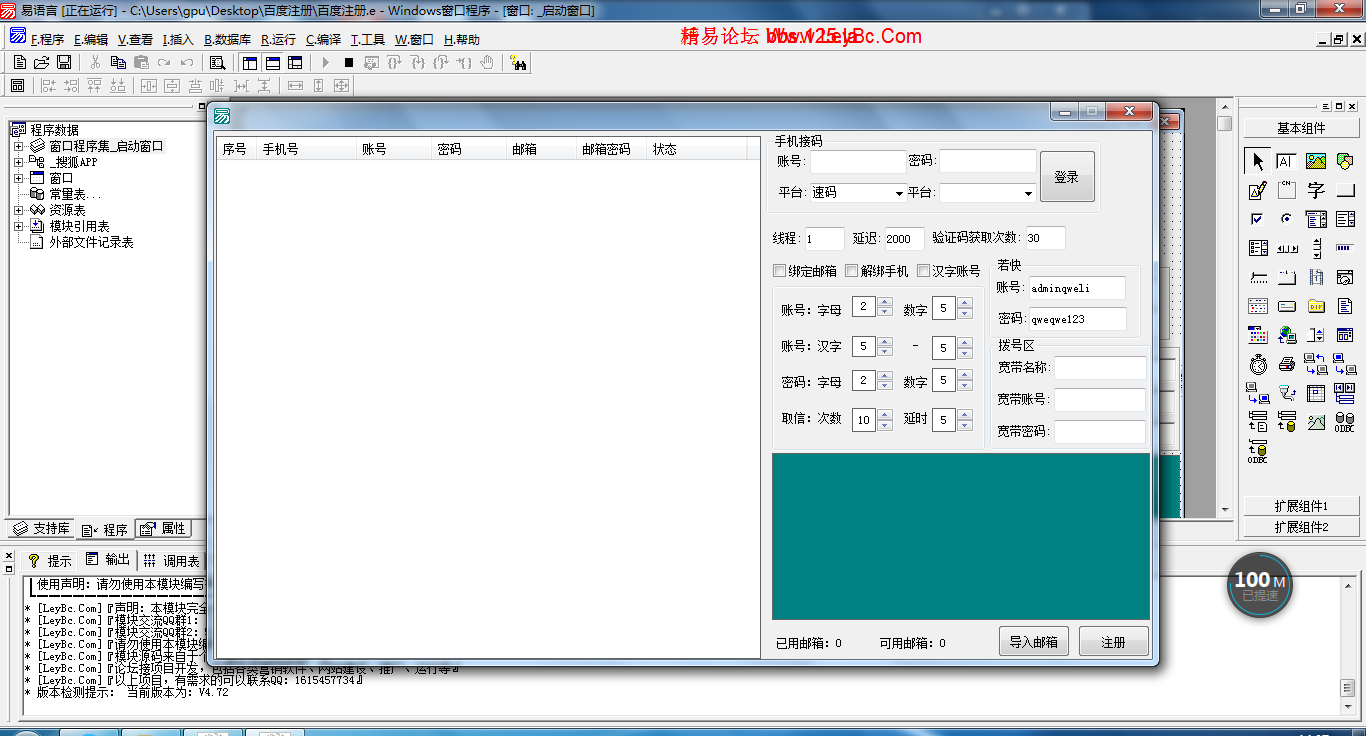
Task: Select the pointer arrow in component box
Action: point(1258,161)
